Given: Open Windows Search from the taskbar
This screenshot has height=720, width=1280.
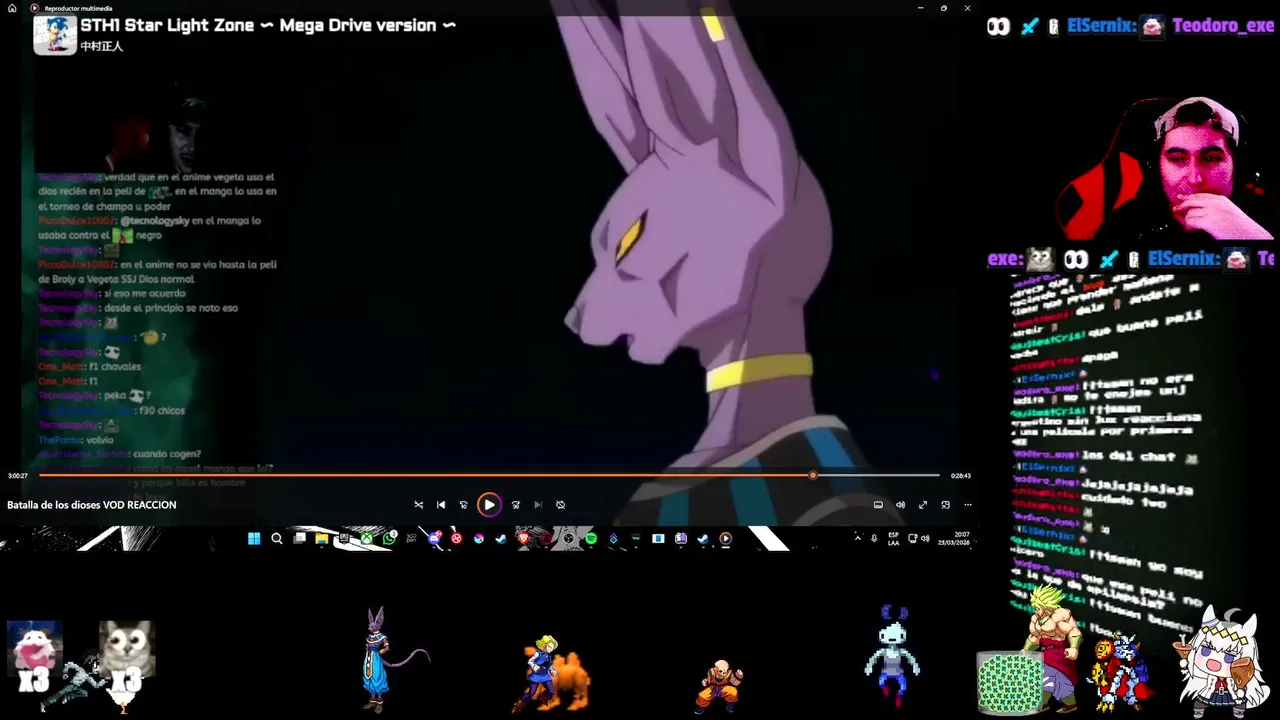Looking at the screenshot, I should tap(277, 538).
